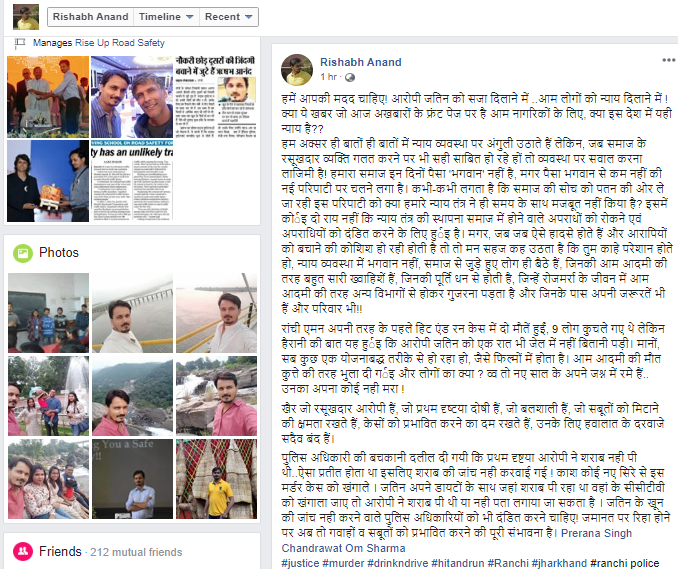678x569 pixels.
Task: Select the Rishabh Anand header tab
Action: tap(90, 17)
